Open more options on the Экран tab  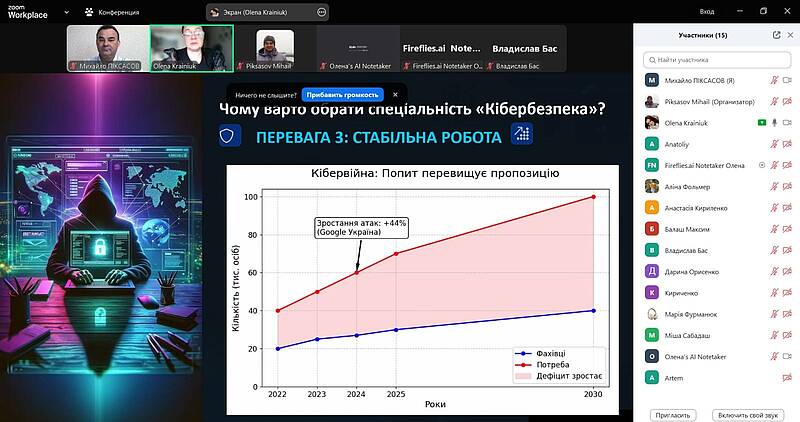321,12
